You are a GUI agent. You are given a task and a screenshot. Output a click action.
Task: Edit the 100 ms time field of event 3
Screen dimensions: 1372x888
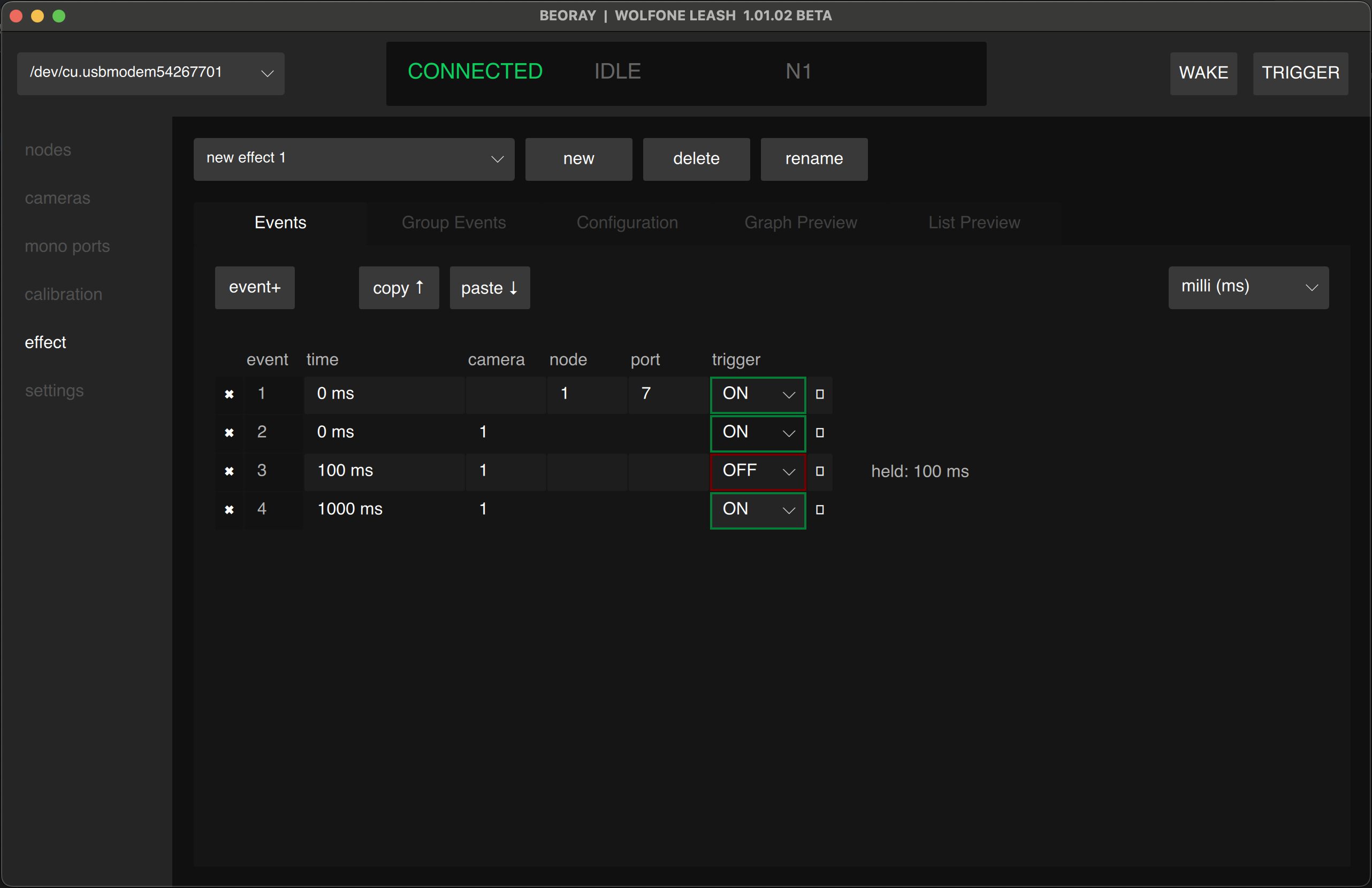384,471
